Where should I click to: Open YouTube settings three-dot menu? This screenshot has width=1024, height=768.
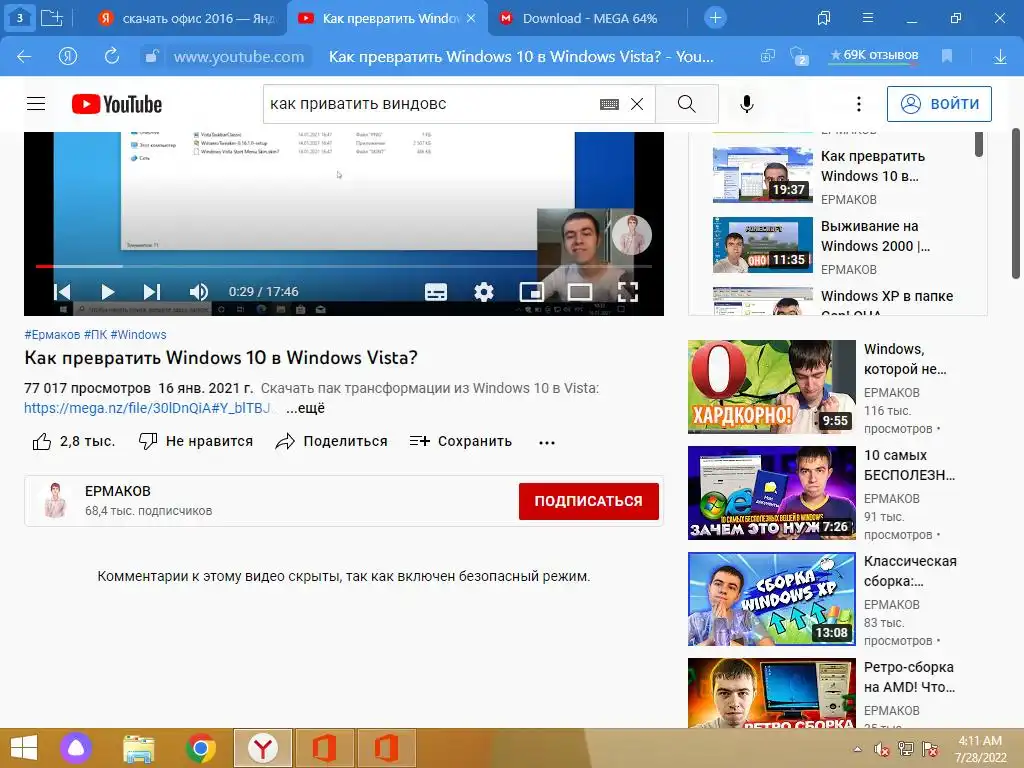pyautogui.click(x=859, y=104)
